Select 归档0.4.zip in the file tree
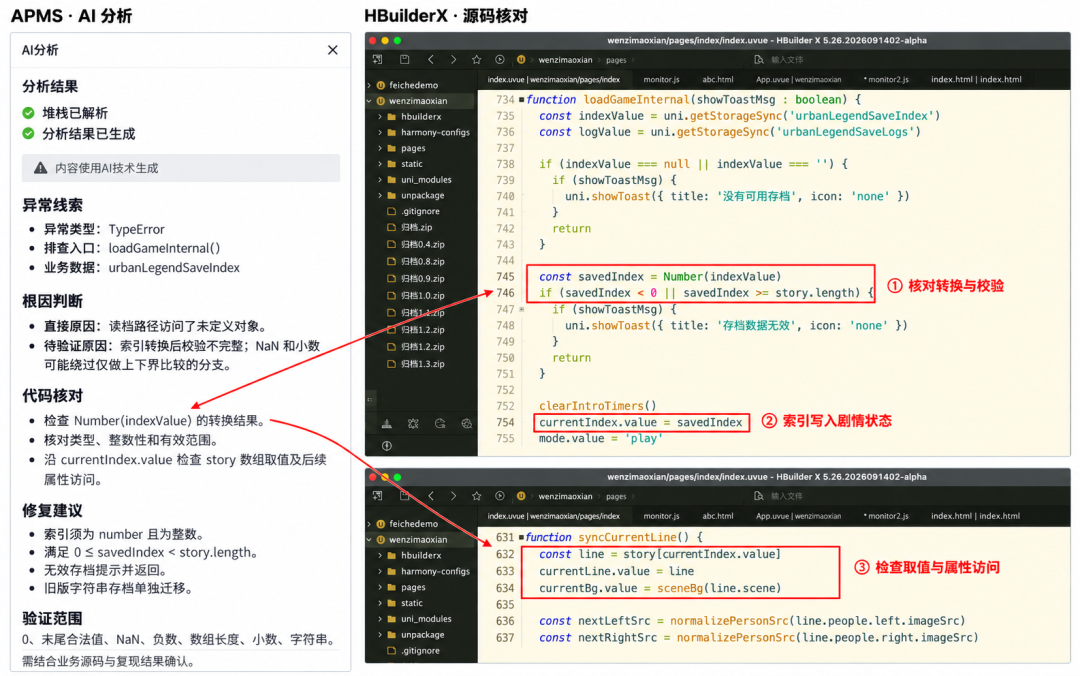Viewport: 1080px width, 676px height. 422,245
